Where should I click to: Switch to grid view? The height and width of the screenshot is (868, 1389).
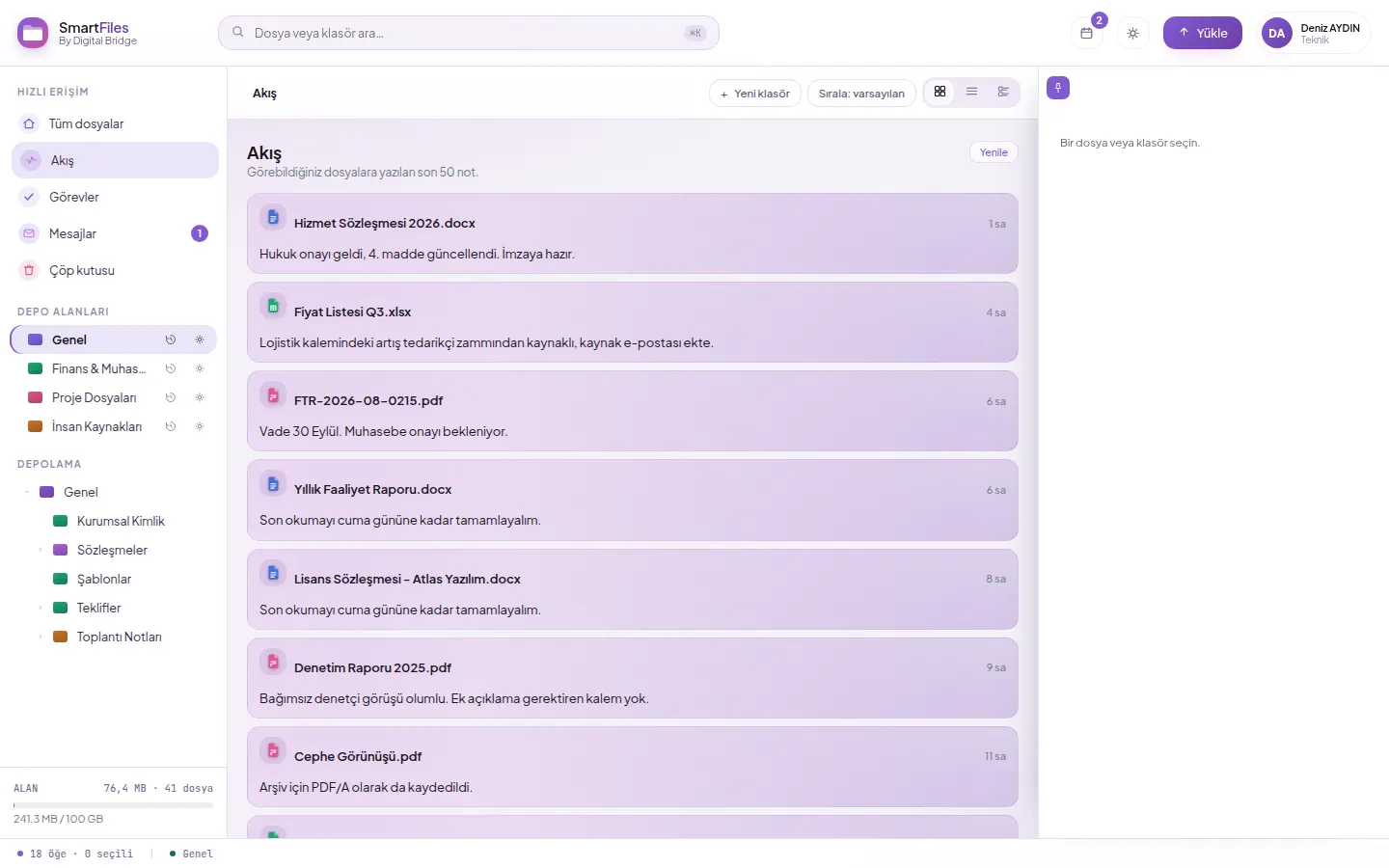[940, 92]
